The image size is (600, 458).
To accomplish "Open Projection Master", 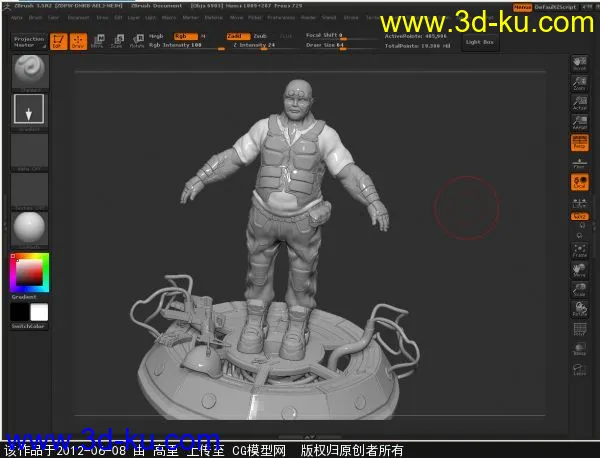I will 29,42.
